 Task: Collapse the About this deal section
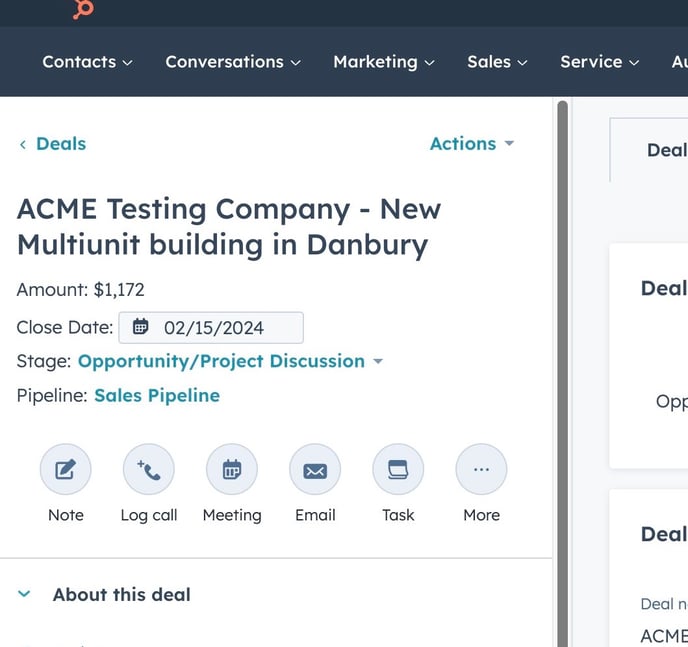[x=25, y=594]
